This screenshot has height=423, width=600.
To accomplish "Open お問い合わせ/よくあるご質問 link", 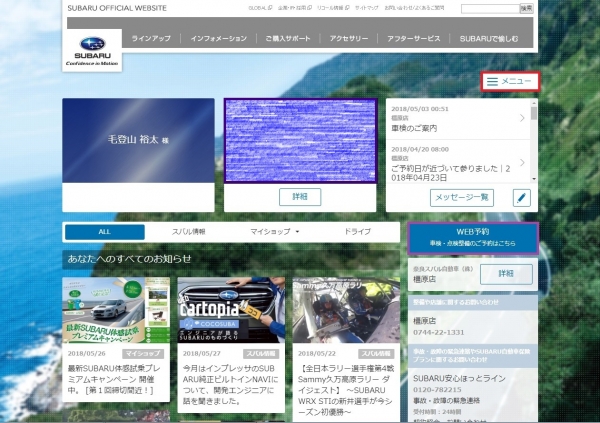I will point(414,8).
